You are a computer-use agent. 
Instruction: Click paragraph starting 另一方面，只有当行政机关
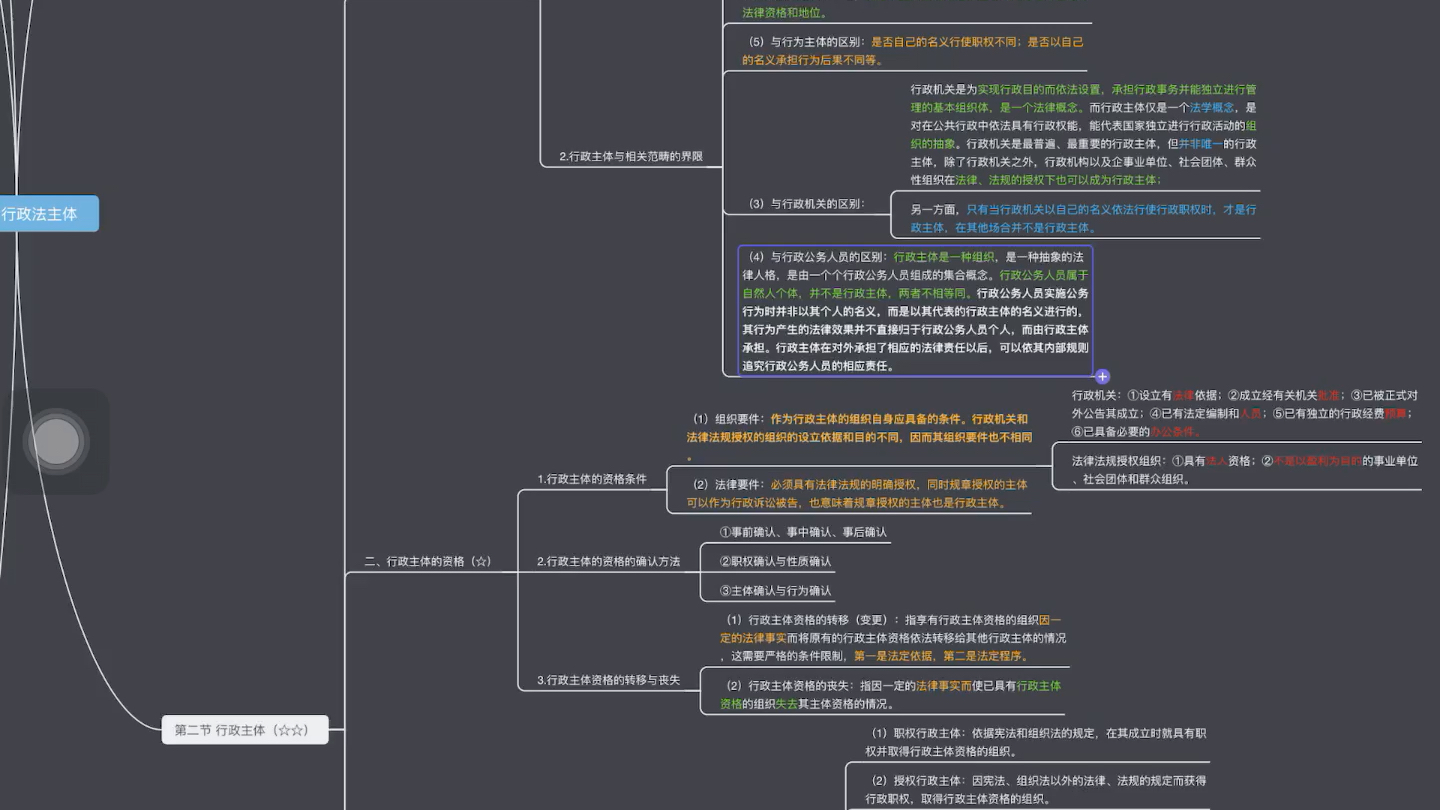pyautogui.click(x=1083, y=219)
